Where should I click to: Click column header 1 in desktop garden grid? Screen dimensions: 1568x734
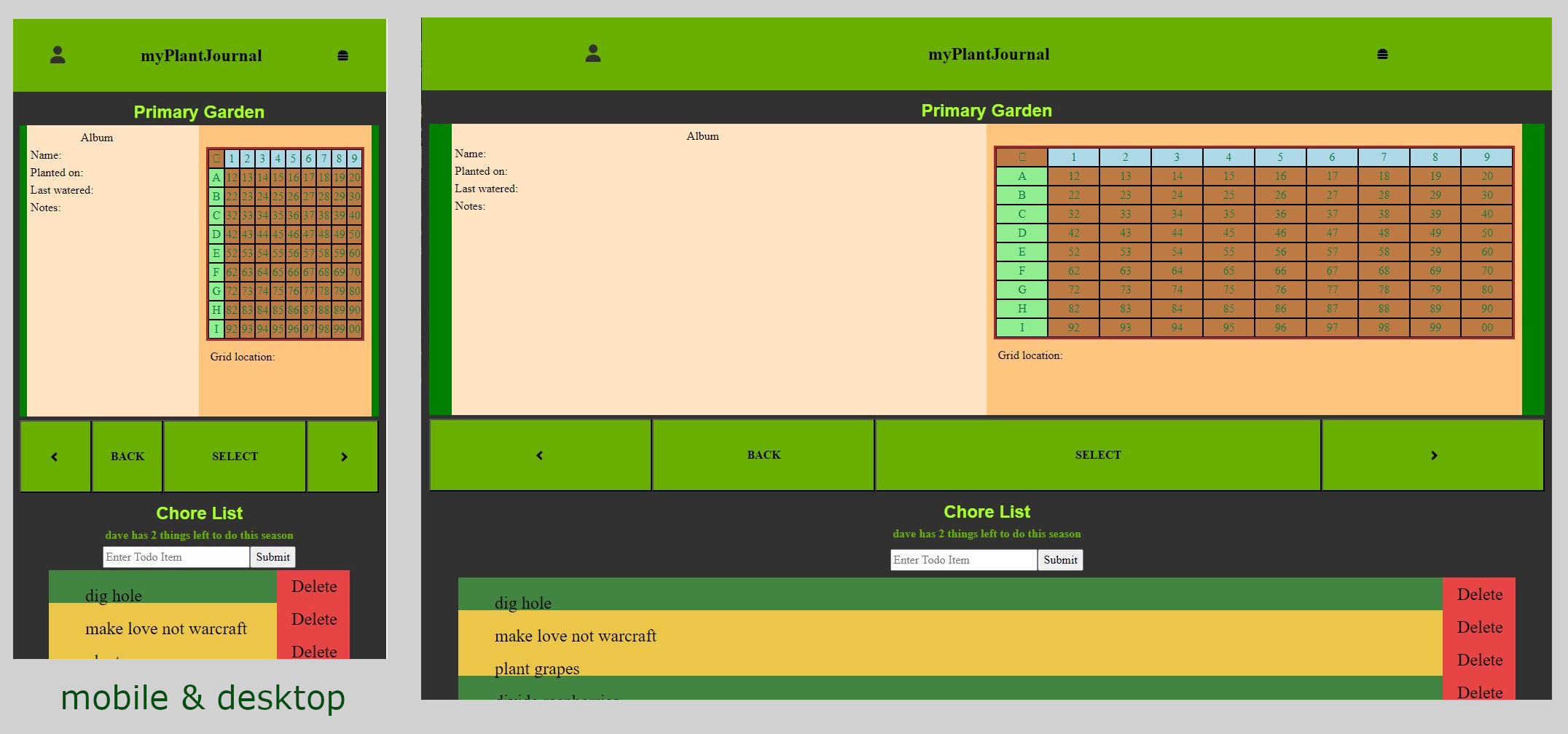[x=1073, y=157]
